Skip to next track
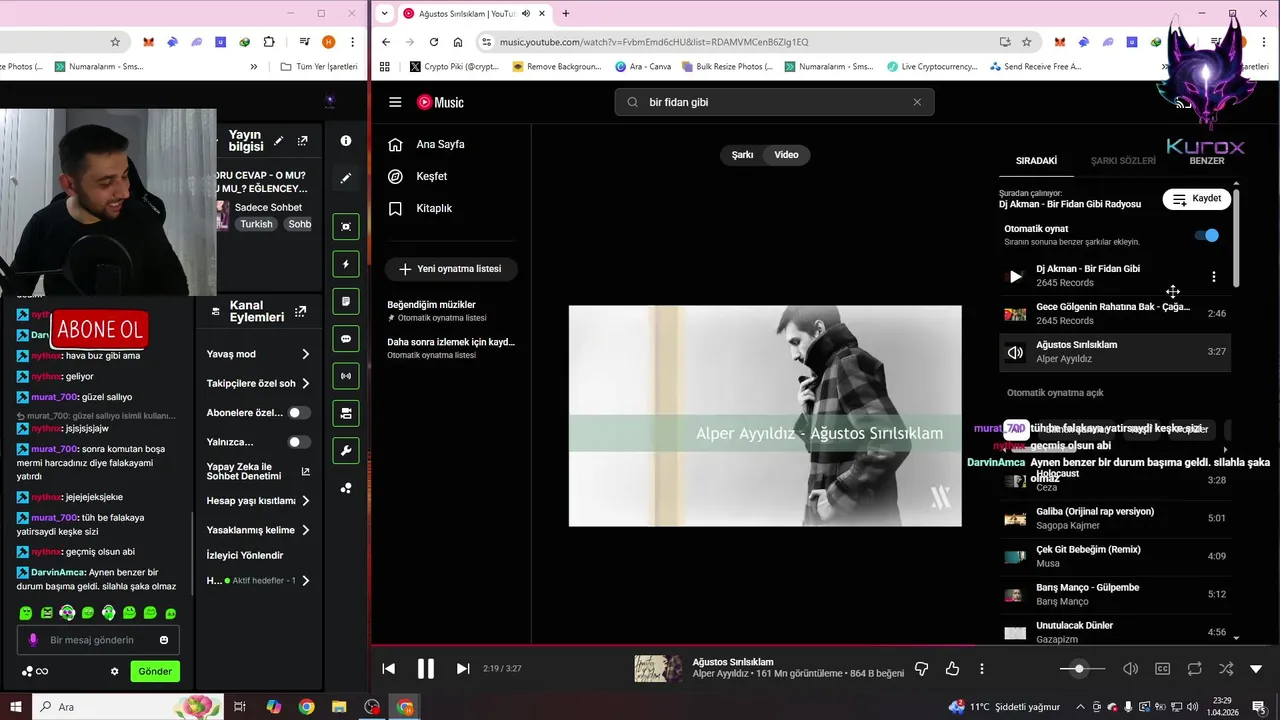1280x720 pixels. click(x=463, y=668)
